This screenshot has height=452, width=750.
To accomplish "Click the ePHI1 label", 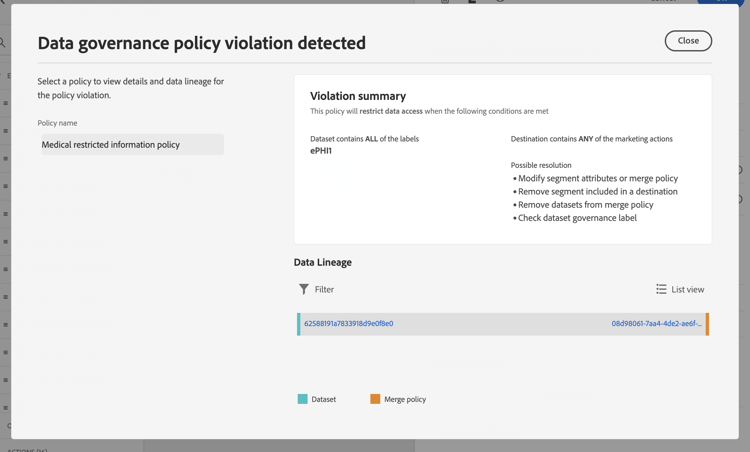I will click(x=321, y=151).
